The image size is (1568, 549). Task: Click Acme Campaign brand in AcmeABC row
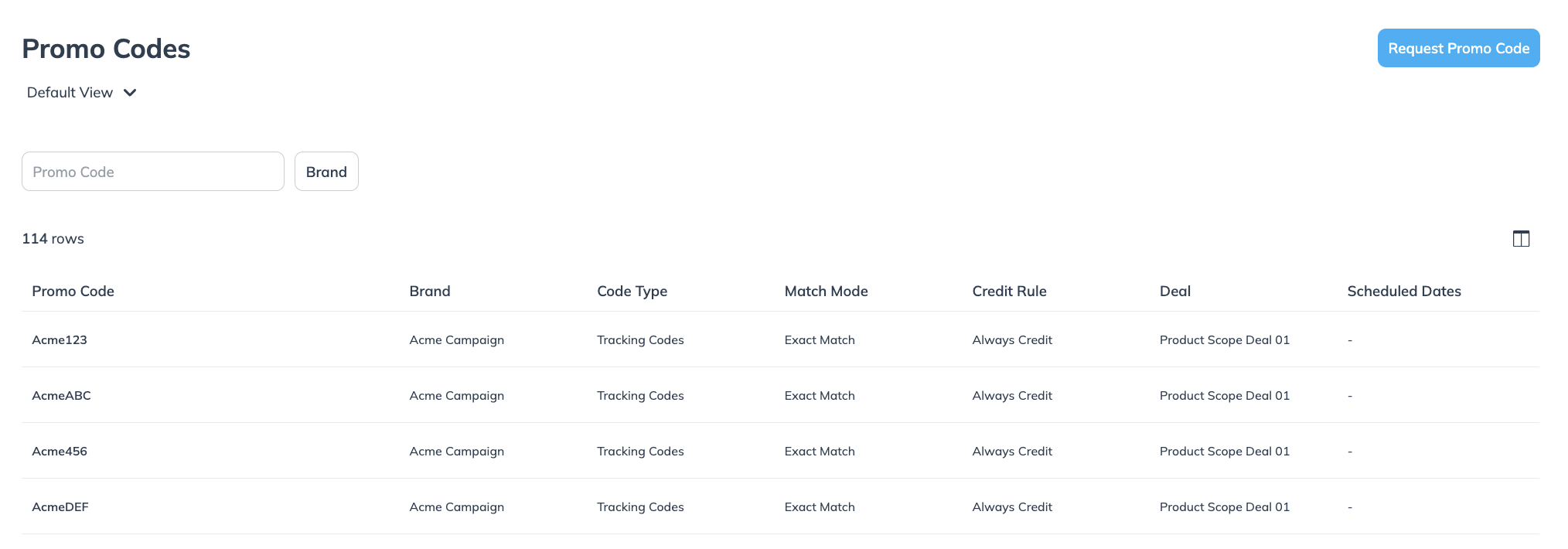(x=456, y=396)
